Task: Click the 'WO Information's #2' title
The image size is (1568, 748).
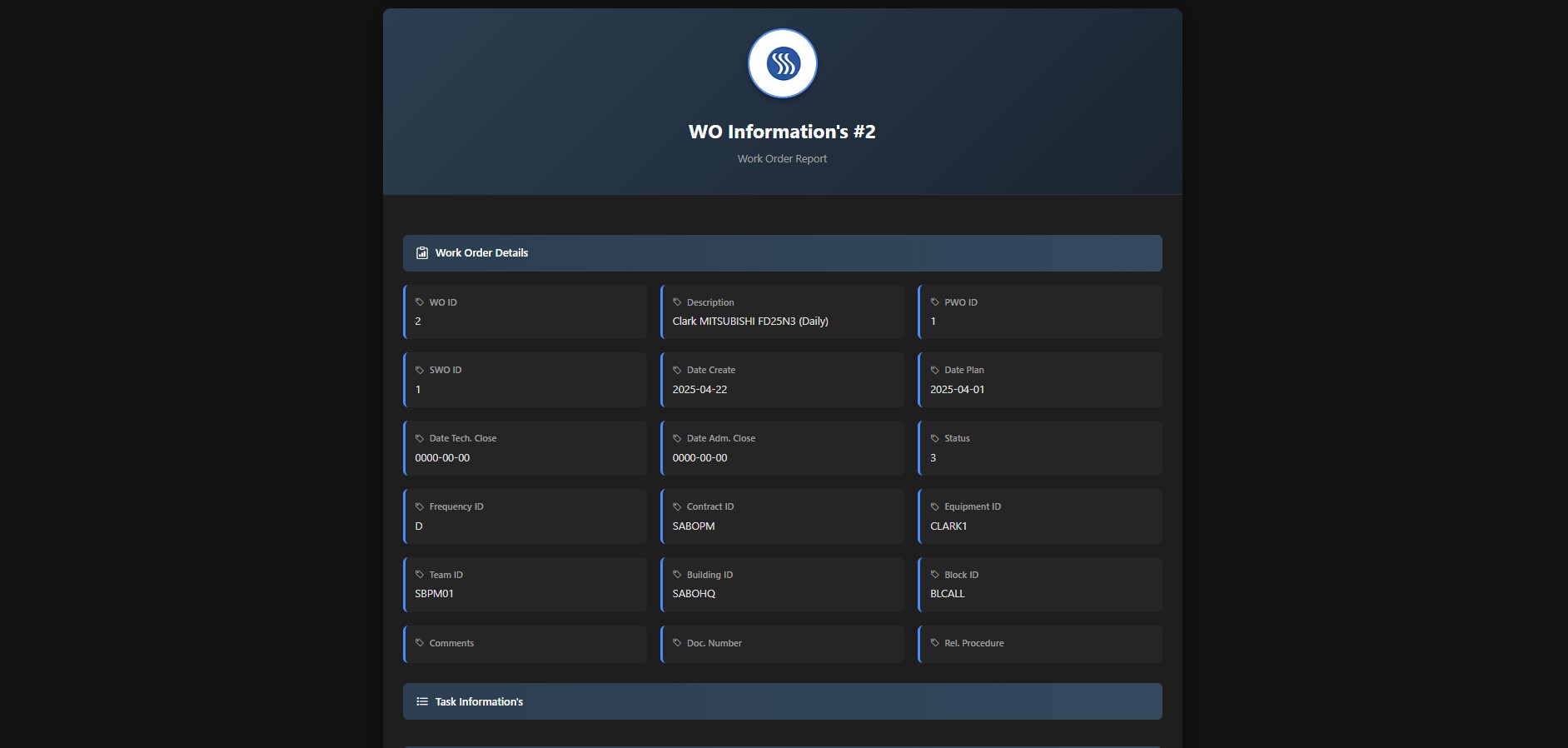Action: point(782,132)
